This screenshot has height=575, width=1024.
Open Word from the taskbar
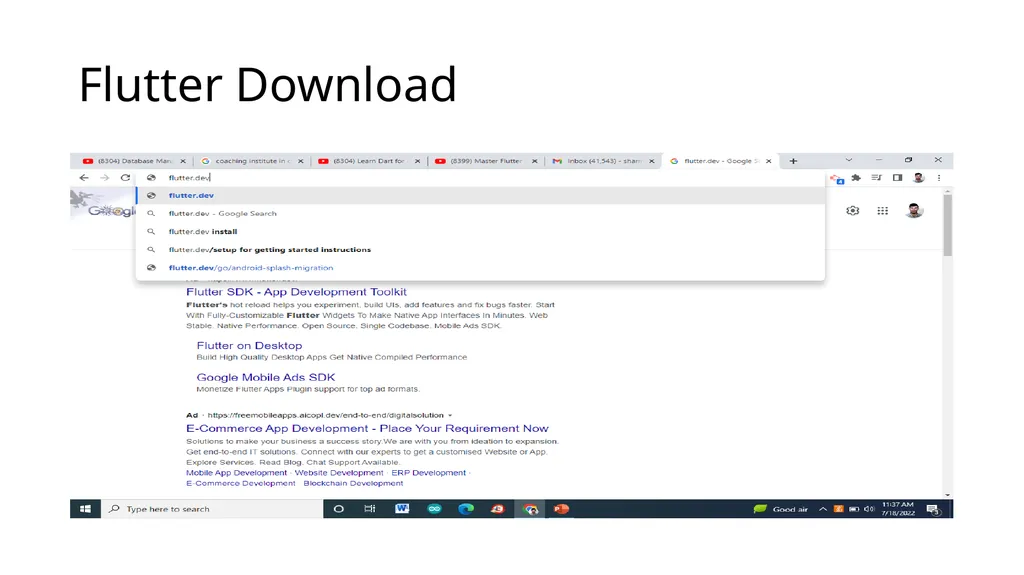click(x=402, y=509)
